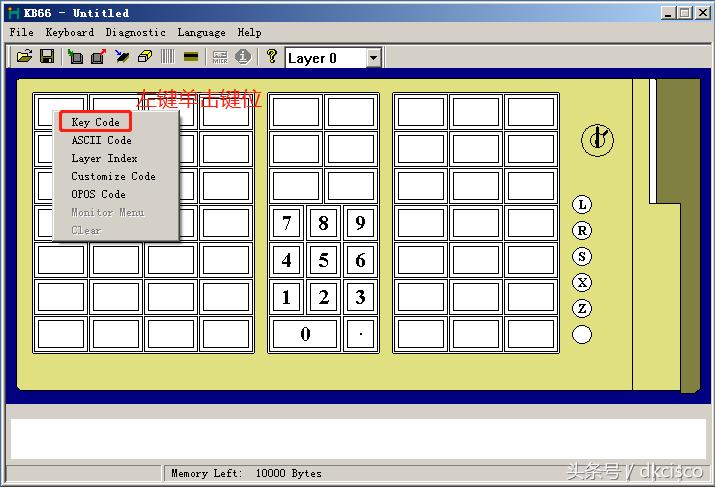The height and width of the screenshot is (487, 715).
Task: Click the yellow question mark help icon
Action: [x=271, y=58]
